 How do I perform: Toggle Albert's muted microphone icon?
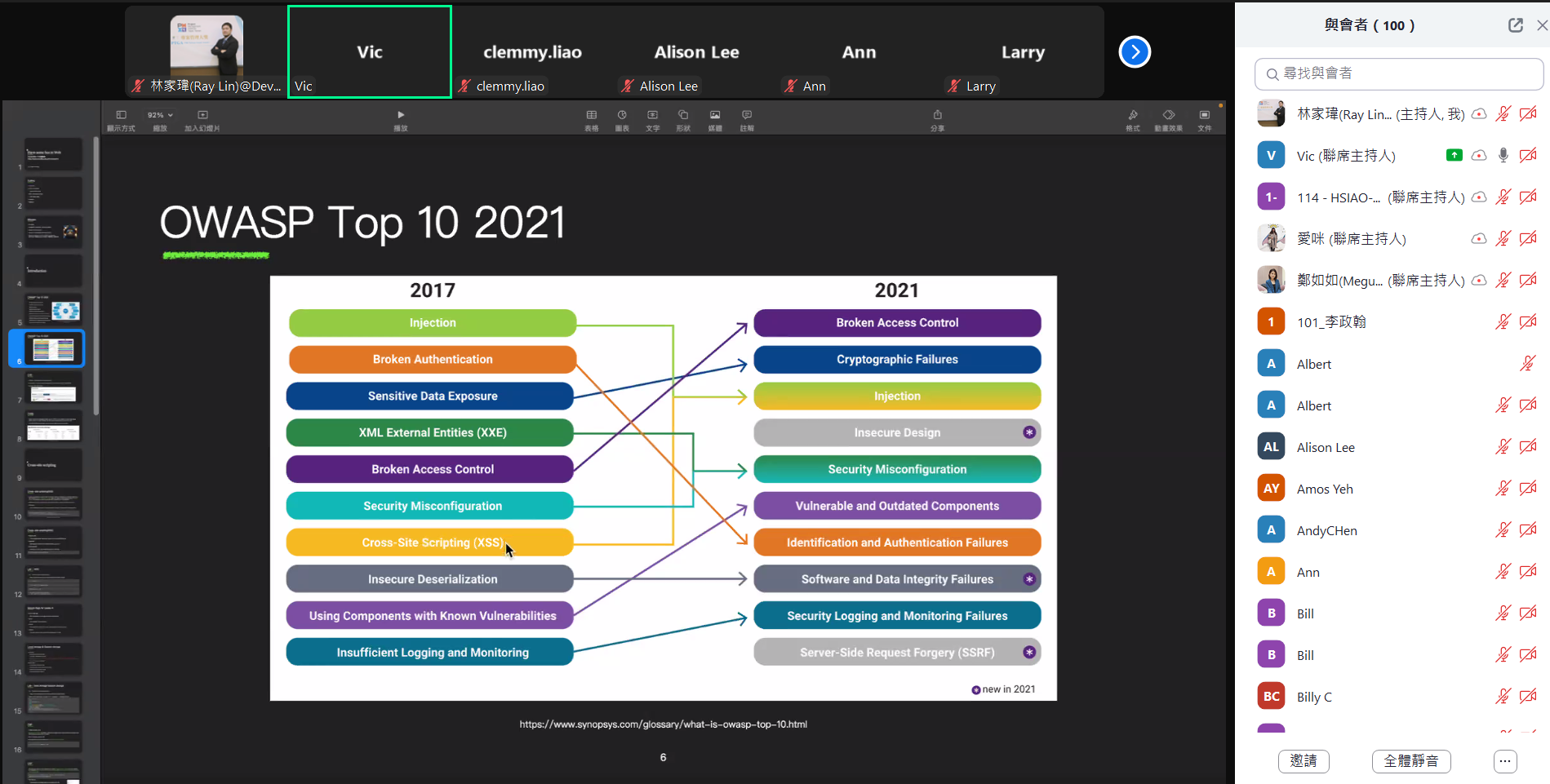1527,364
